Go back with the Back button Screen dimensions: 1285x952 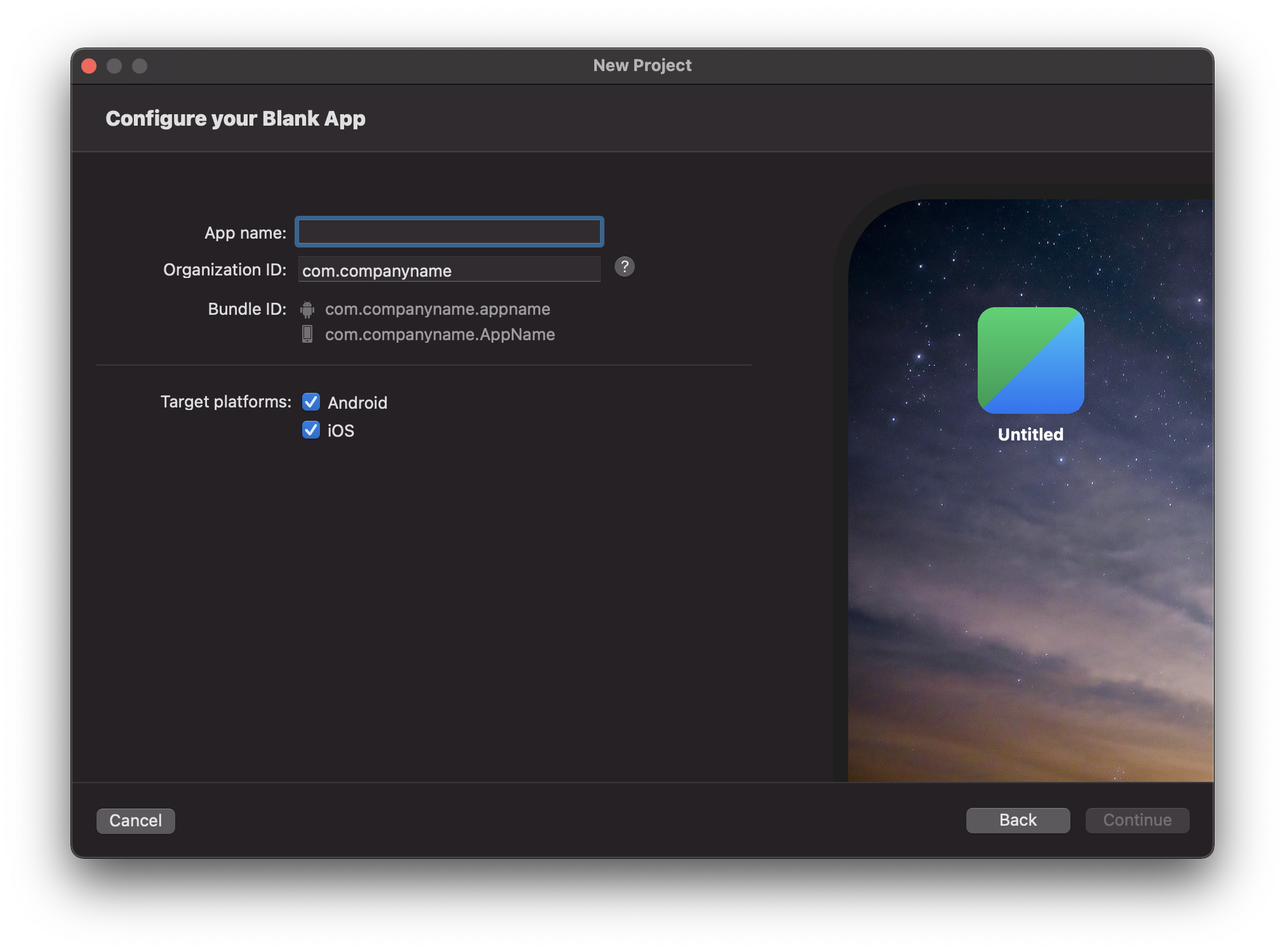pyautogui.click(x=1017, y=820)
